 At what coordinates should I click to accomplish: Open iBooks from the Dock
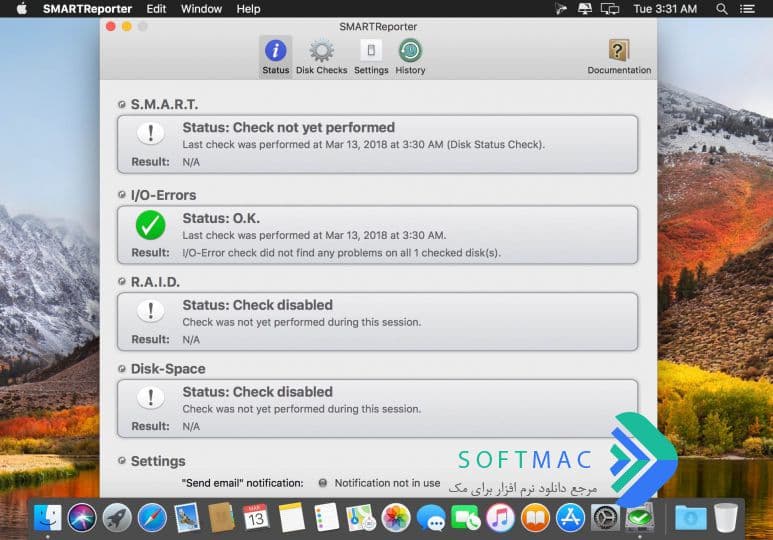(x=535, y=518)
